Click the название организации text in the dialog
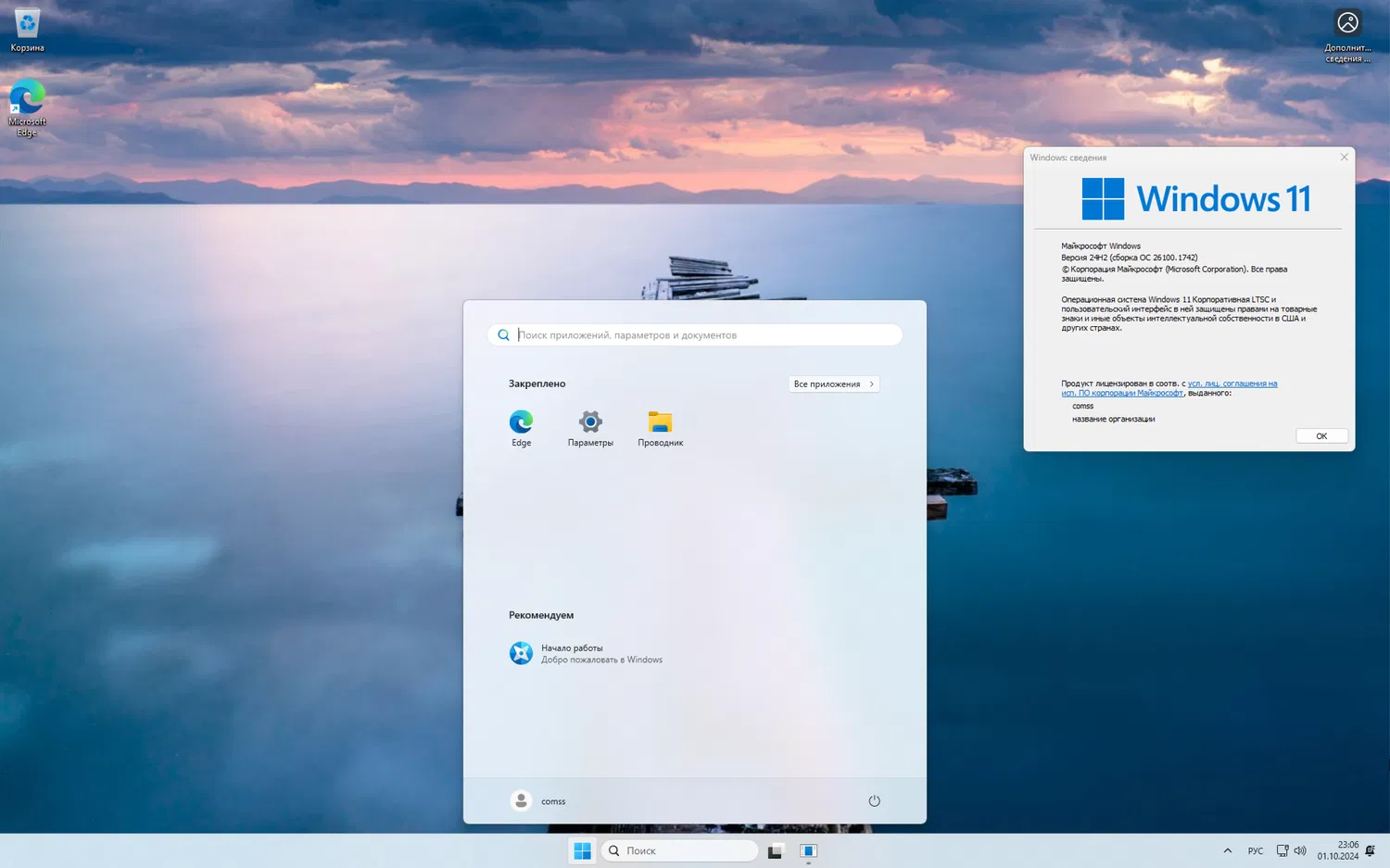 (x=1114, y=419)
